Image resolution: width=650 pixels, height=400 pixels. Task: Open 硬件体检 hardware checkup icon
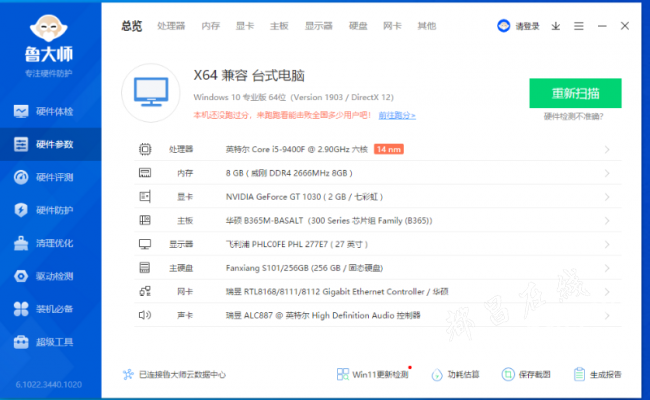[21, 111]
